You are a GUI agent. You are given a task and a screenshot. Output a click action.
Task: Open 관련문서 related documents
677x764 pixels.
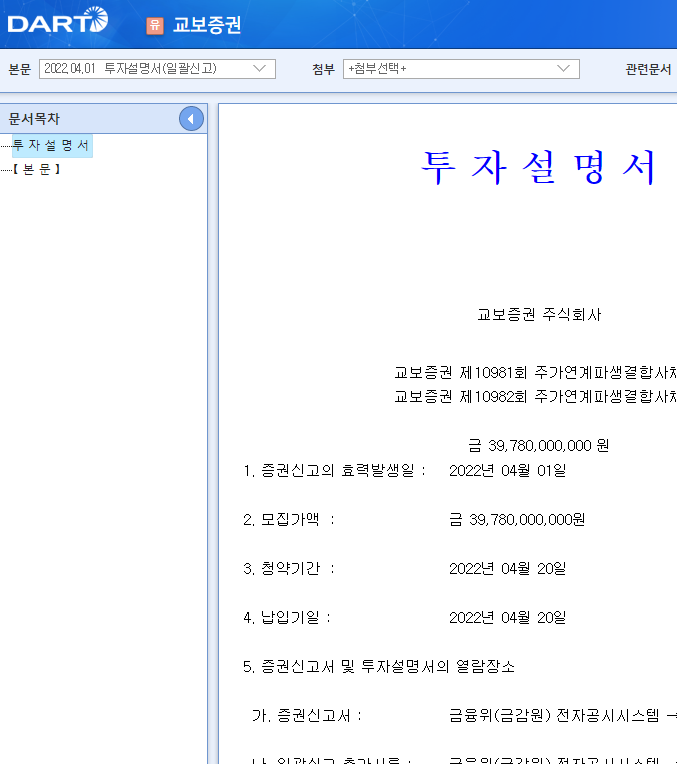(x=648, y=69)
